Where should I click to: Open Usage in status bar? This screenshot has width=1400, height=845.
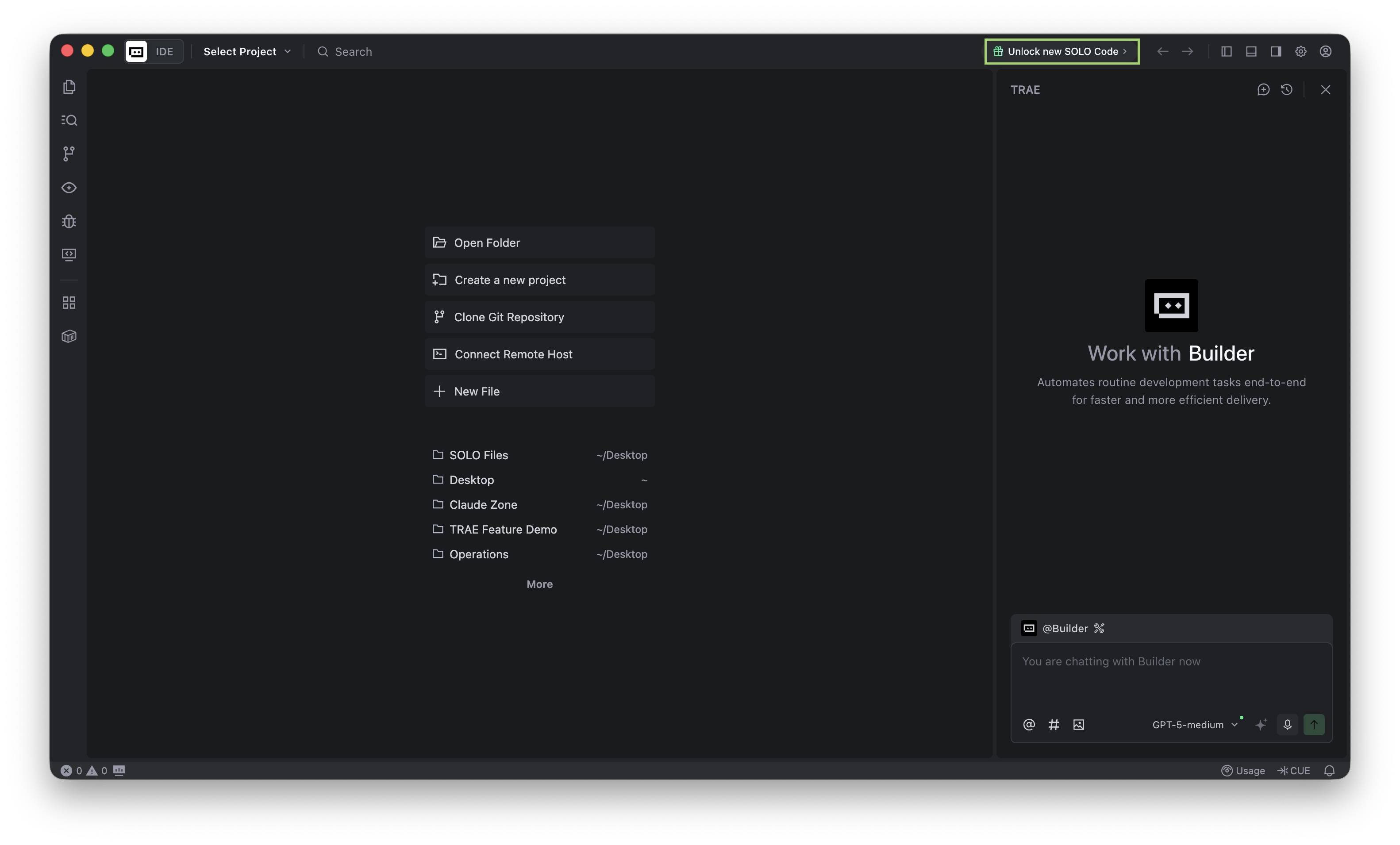tap(1243, 771)
